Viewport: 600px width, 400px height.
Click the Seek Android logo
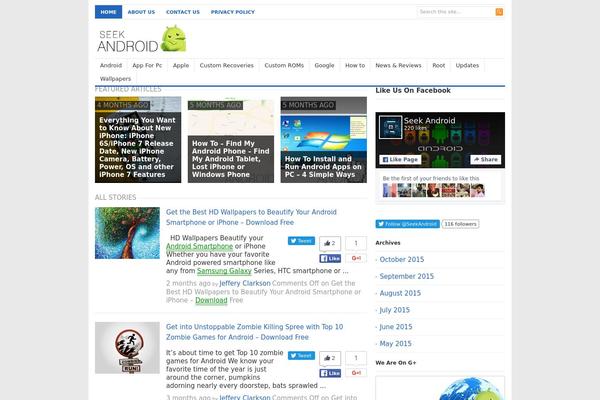click(x=142, y=39)
